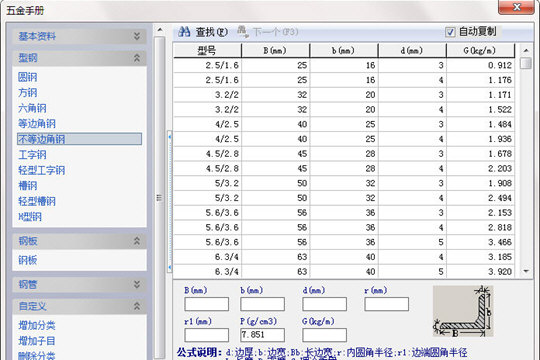Select 圆钢 in the list

coord(28,77)
